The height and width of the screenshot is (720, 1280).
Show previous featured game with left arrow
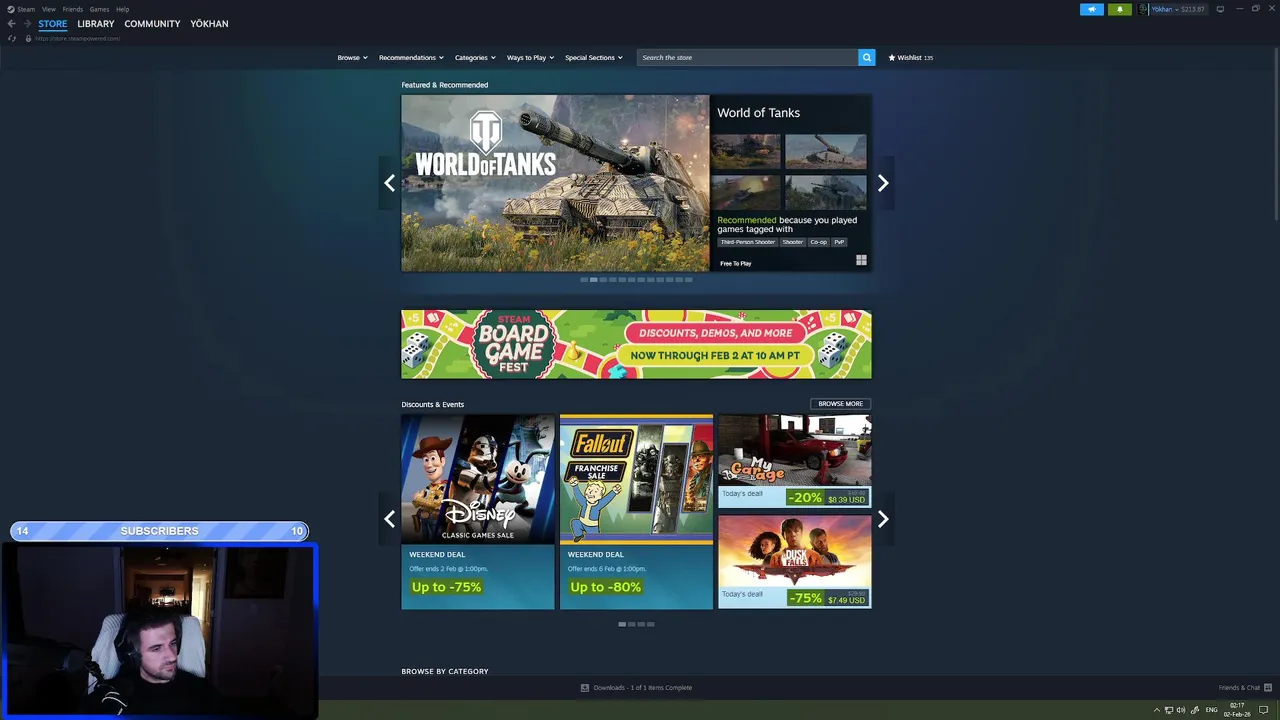coord(389,183)
